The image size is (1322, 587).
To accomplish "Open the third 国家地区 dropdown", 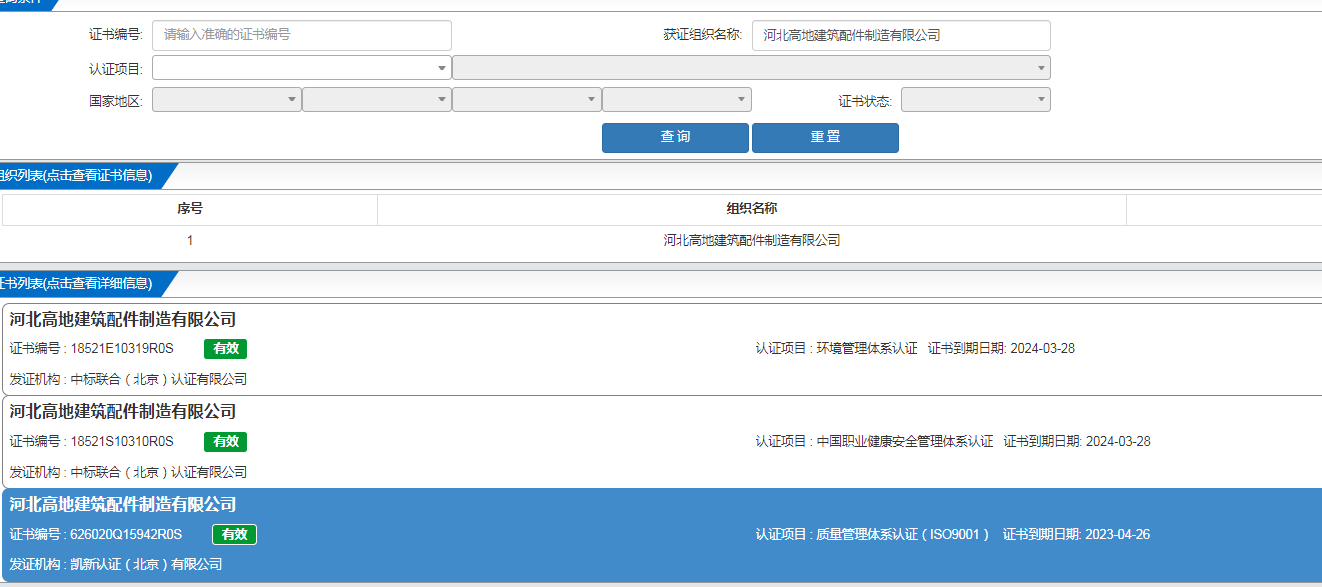I will click(x=527, y=100).
